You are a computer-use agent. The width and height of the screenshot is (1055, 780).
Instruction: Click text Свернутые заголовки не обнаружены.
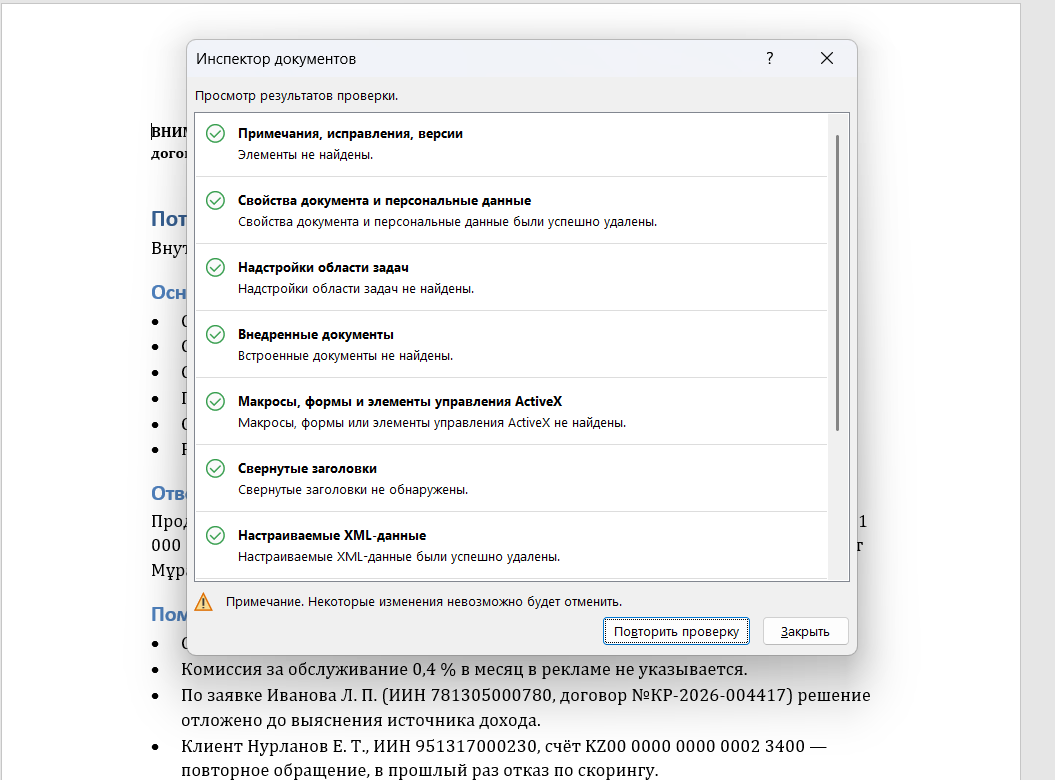point(353,489)
